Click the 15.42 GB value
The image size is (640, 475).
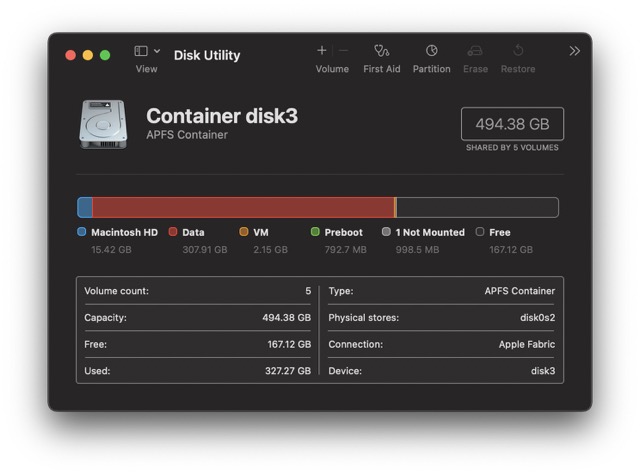(111, 249)
